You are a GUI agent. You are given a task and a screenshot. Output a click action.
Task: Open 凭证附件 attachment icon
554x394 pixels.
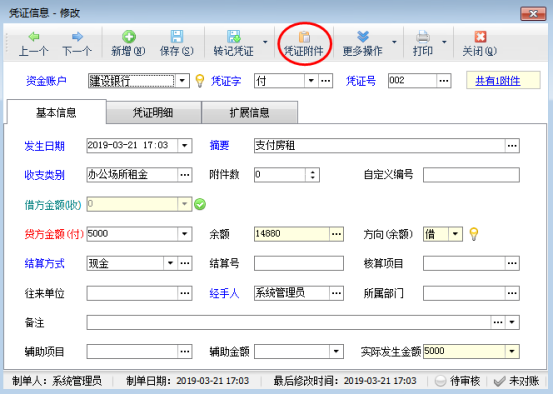[x=304, y=37]
